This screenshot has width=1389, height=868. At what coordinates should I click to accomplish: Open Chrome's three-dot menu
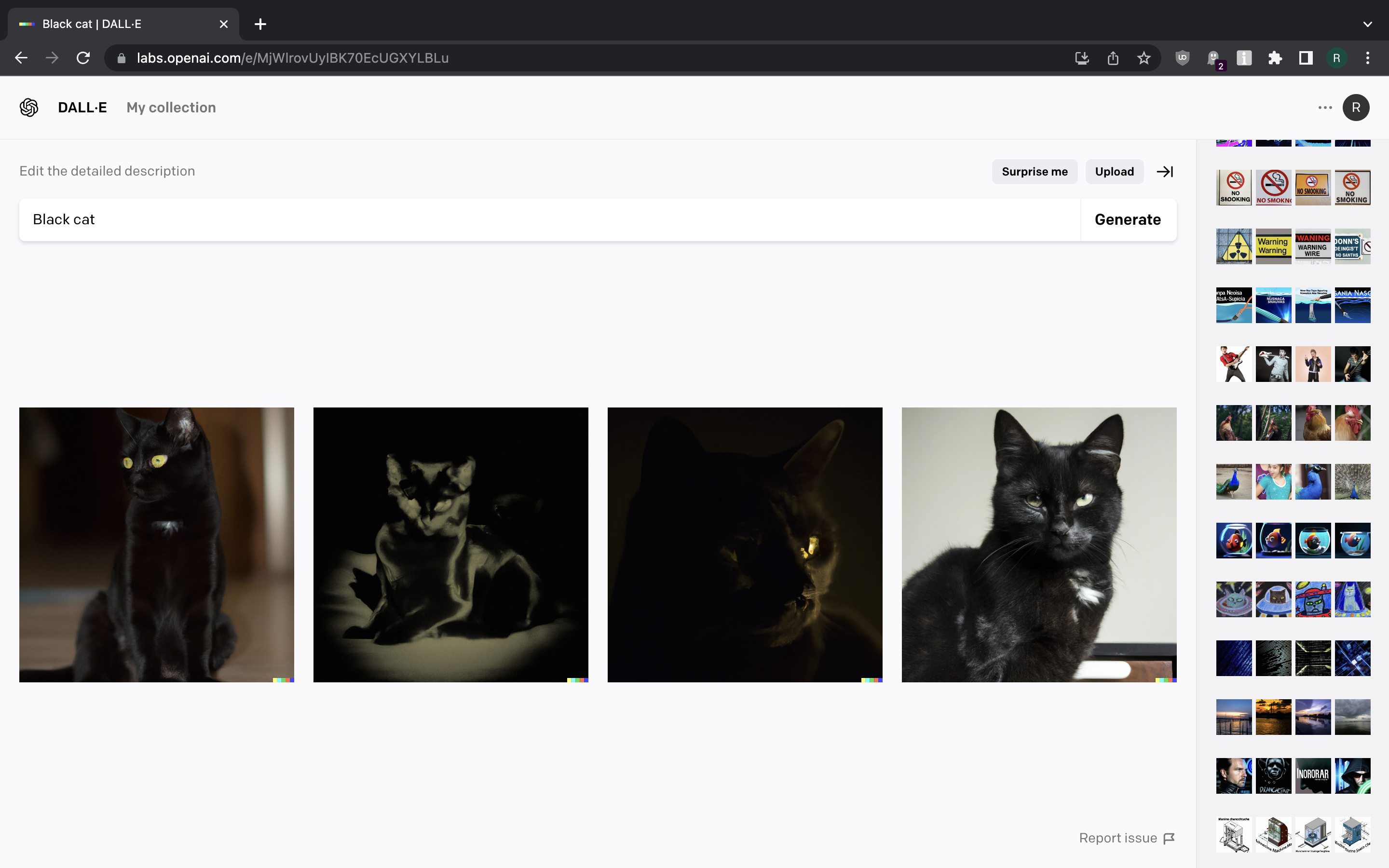[x=1368, y=58]
